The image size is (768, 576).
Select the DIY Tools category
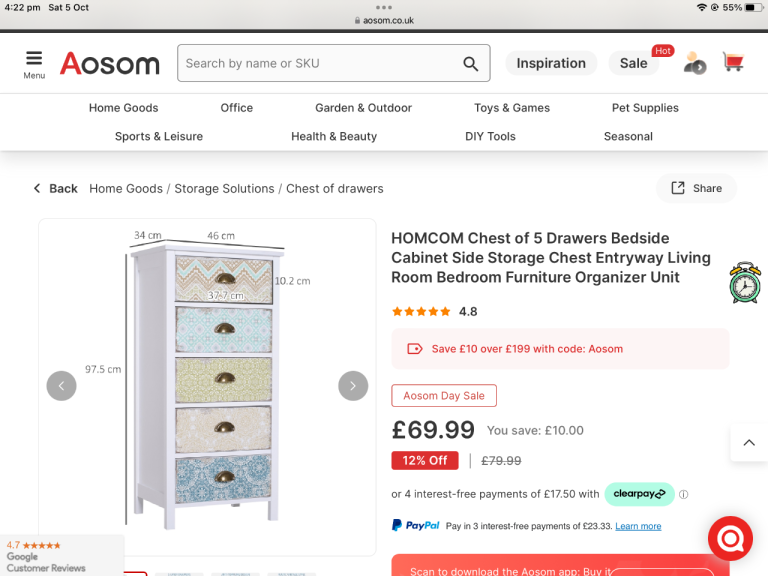[490, 136]
